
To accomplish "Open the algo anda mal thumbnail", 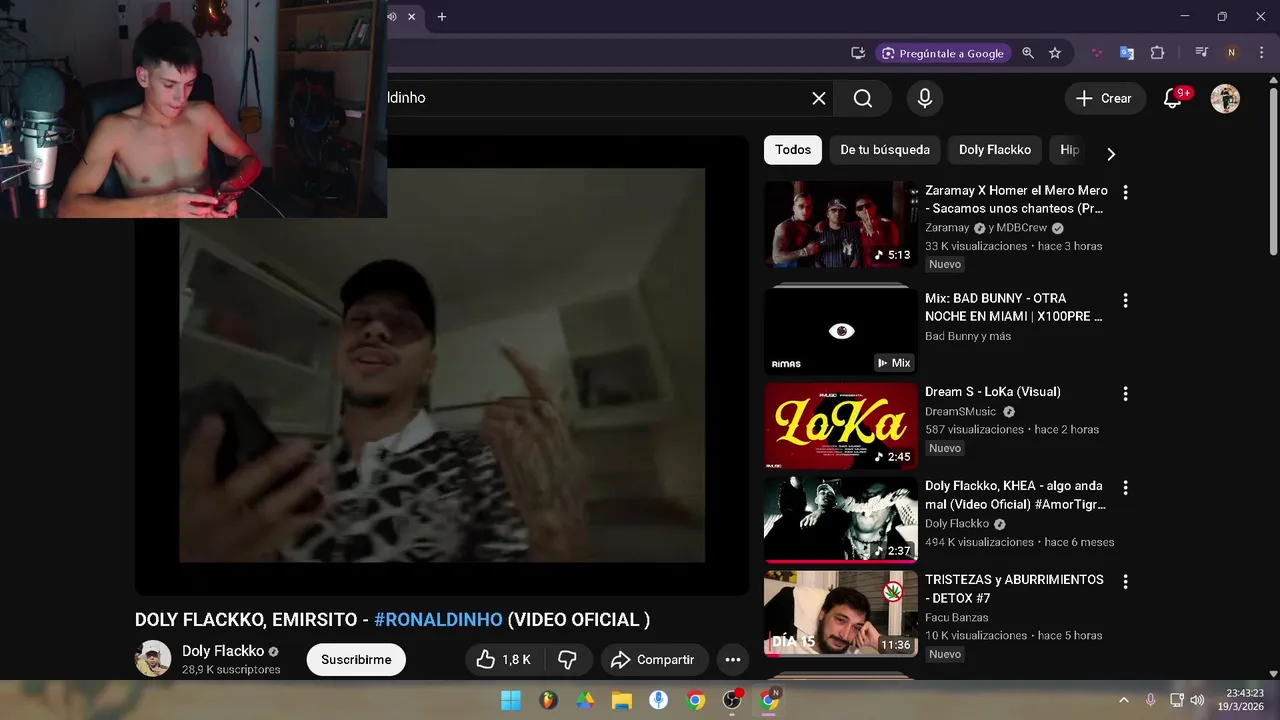I will coord(841,520).
